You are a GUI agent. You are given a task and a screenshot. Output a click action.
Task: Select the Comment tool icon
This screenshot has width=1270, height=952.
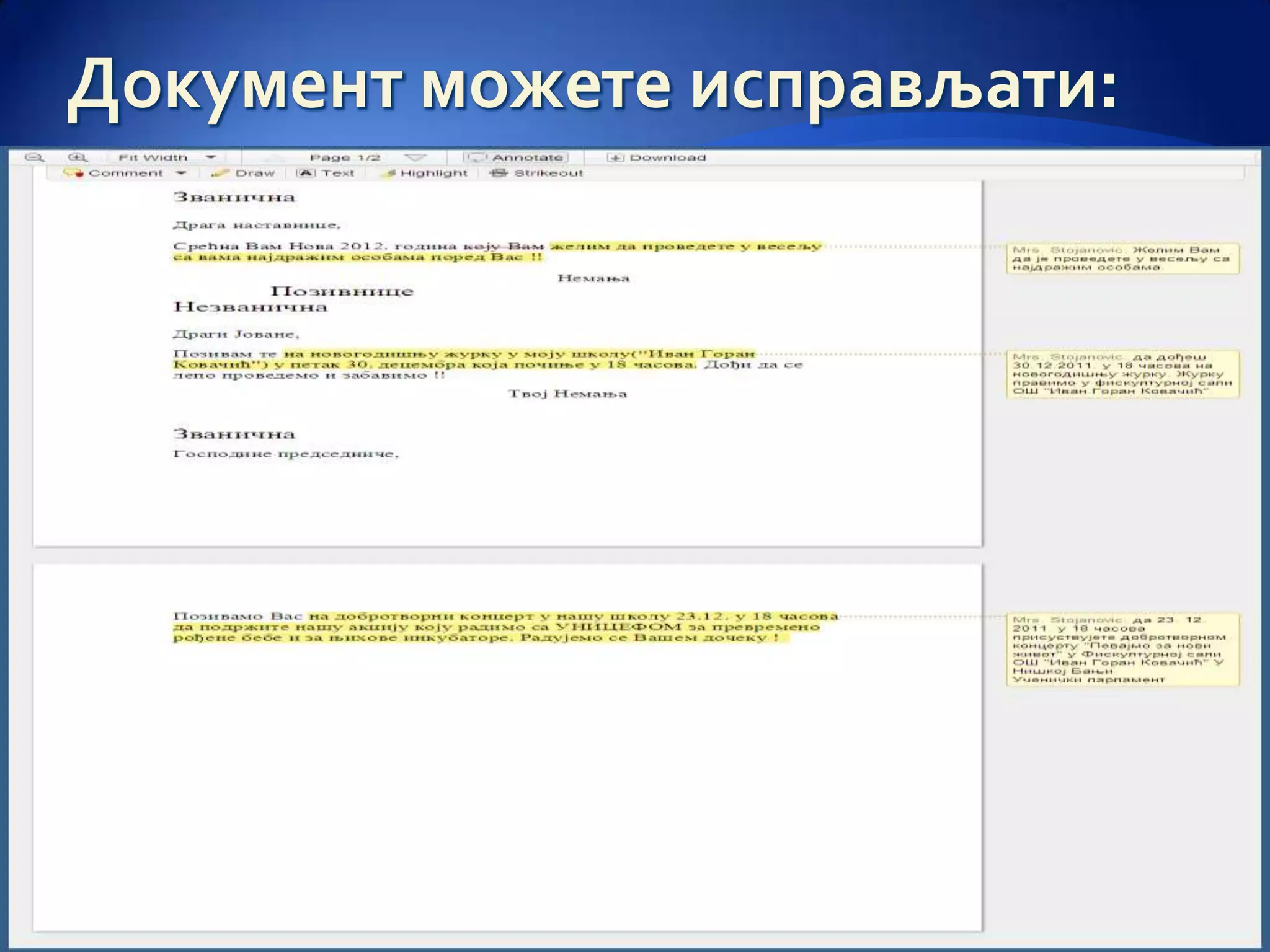73,174
